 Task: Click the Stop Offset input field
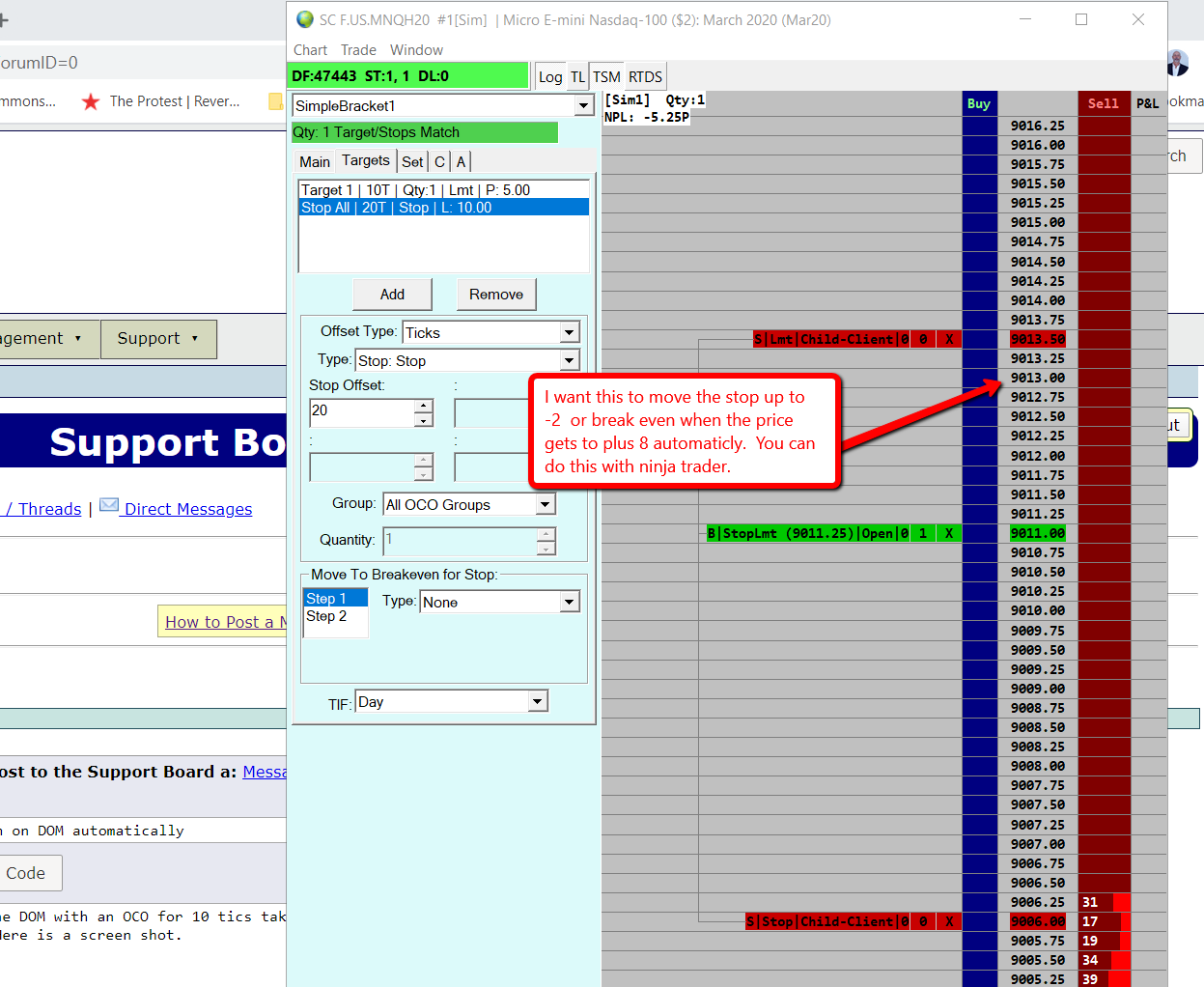click(x=362, y=412)
